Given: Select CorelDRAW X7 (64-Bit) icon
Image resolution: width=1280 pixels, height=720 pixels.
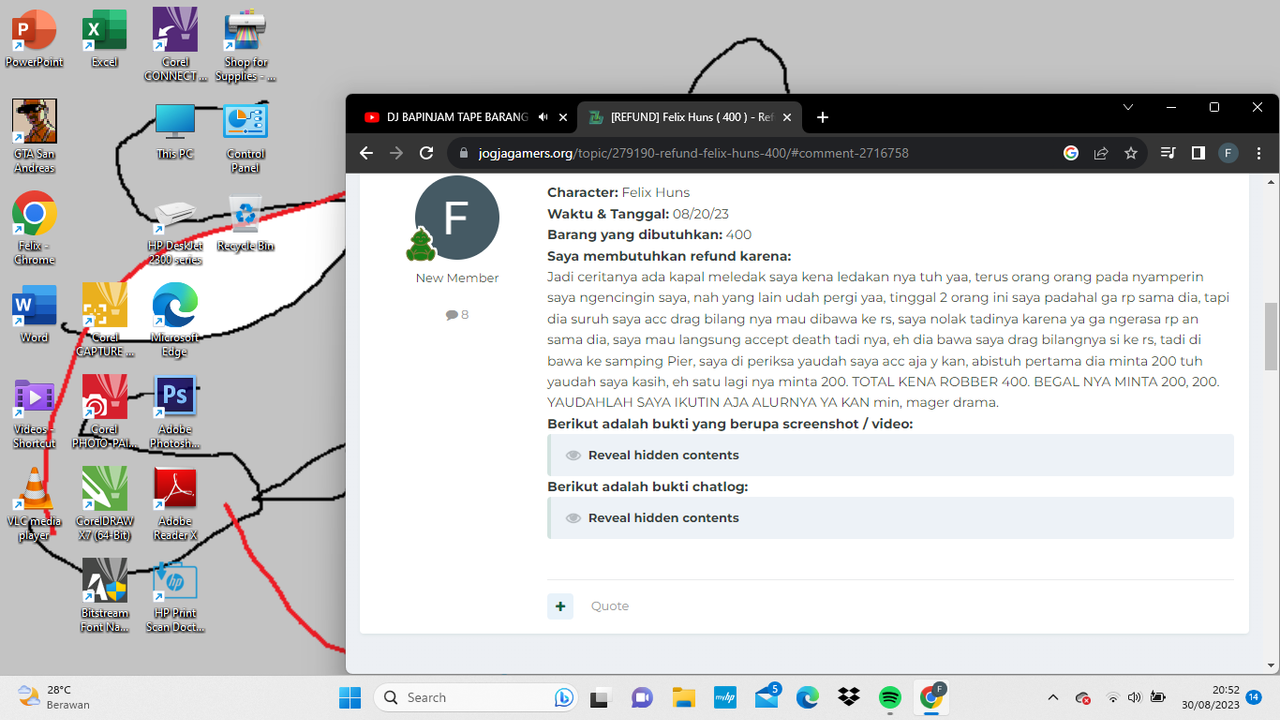Looking at the screenshot, I should pyautogui.click(x=104, y=504).
